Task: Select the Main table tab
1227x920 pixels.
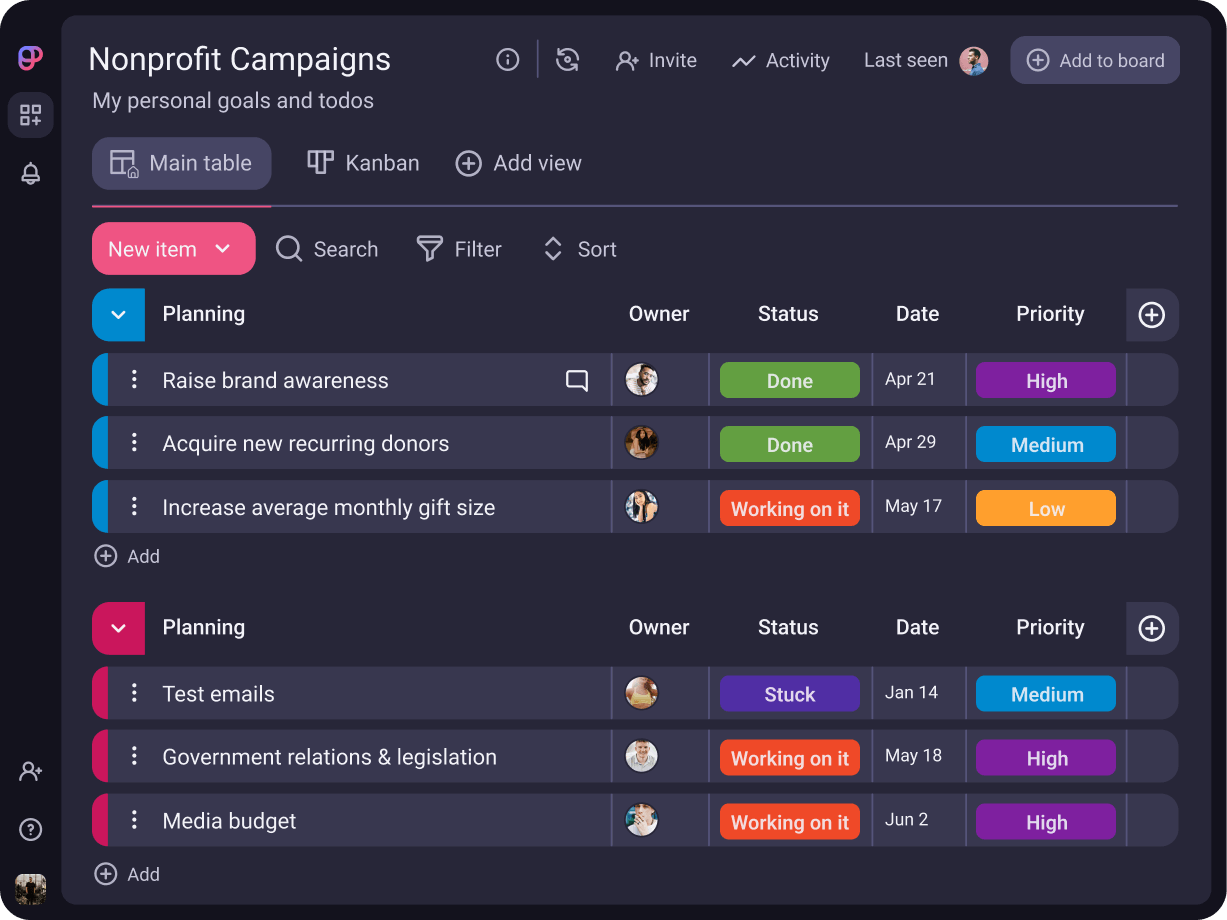Action: click(181, 162)
